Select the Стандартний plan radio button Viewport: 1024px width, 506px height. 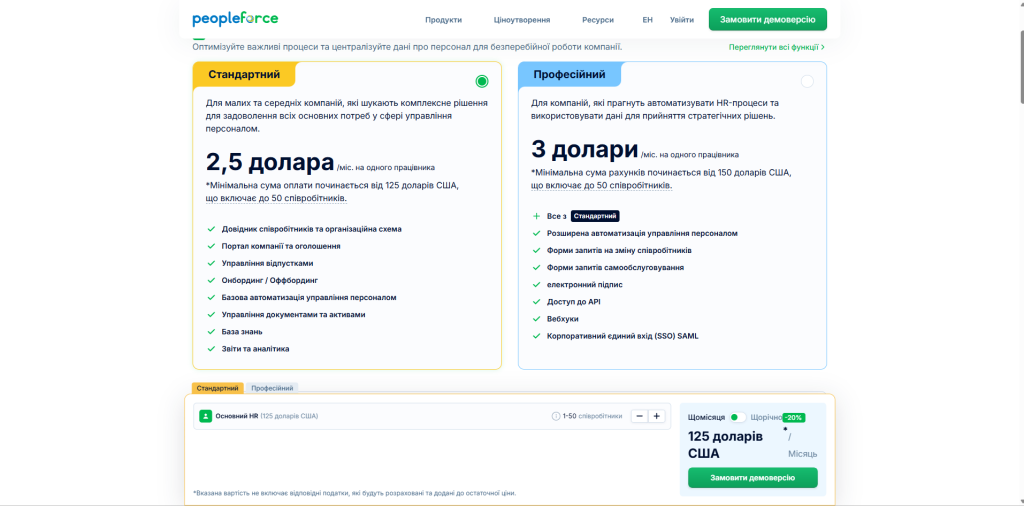[482, 81]
